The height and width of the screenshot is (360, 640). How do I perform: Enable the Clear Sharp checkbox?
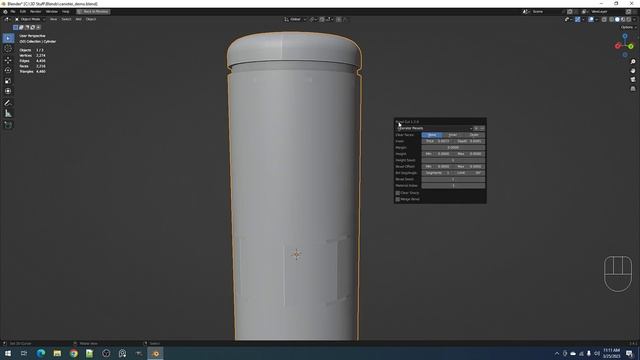398,193
